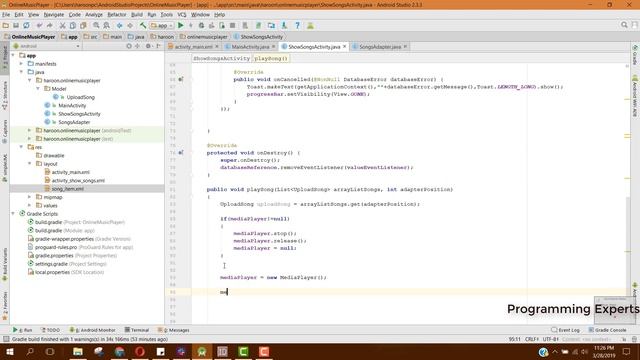The image size is (640, 360).
Task: Click the Opera icon in taskbar
Action: 140,351
